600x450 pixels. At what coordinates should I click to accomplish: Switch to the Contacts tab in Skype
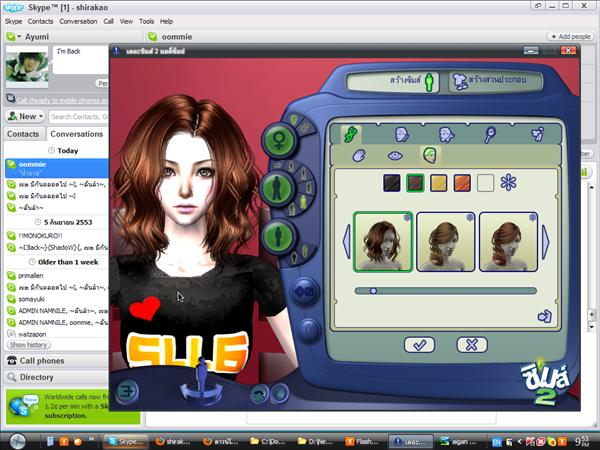(23, 134)
